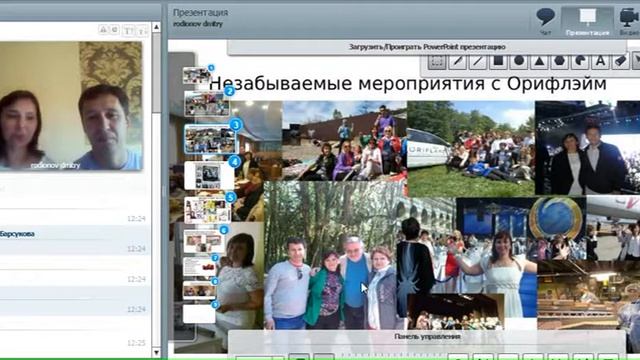Viewport: 640px width, 360px height.
Task: Select the hexagon shape tool
Action: [560, 62]
